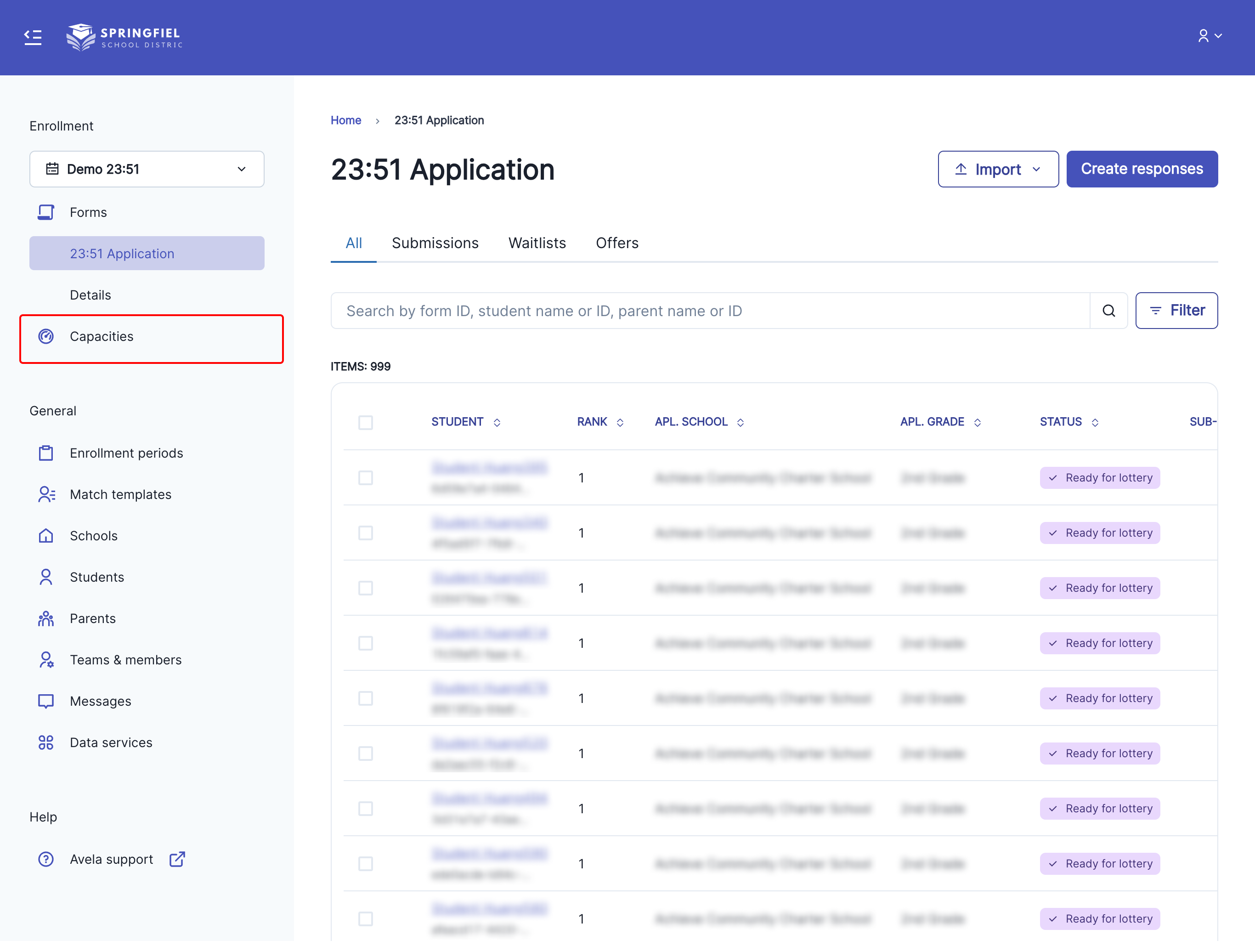Click the Schools house icon
The width and height of the screenshot is (1255, 952).
[x=46, y=536]
